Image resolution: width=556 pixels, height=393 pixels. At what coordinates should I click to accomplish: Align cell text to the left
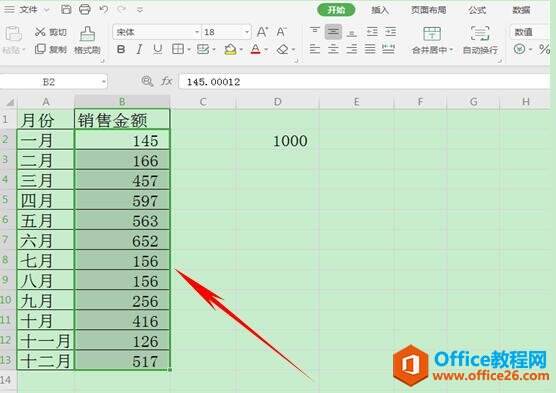pos(315,49)
